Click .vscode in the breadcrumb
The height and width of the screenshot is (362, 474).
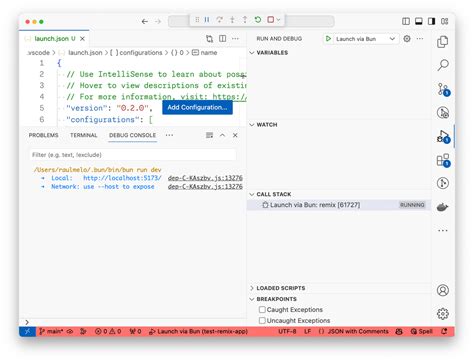38,53
